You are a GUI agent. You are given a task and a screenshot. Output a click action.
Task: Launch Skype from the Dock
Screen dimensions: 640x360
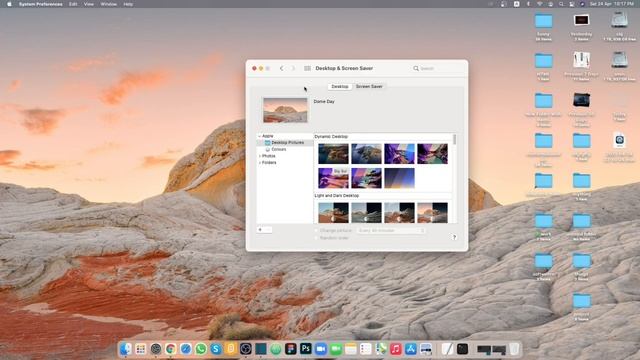pyautogui.click(x=216, y=349)
